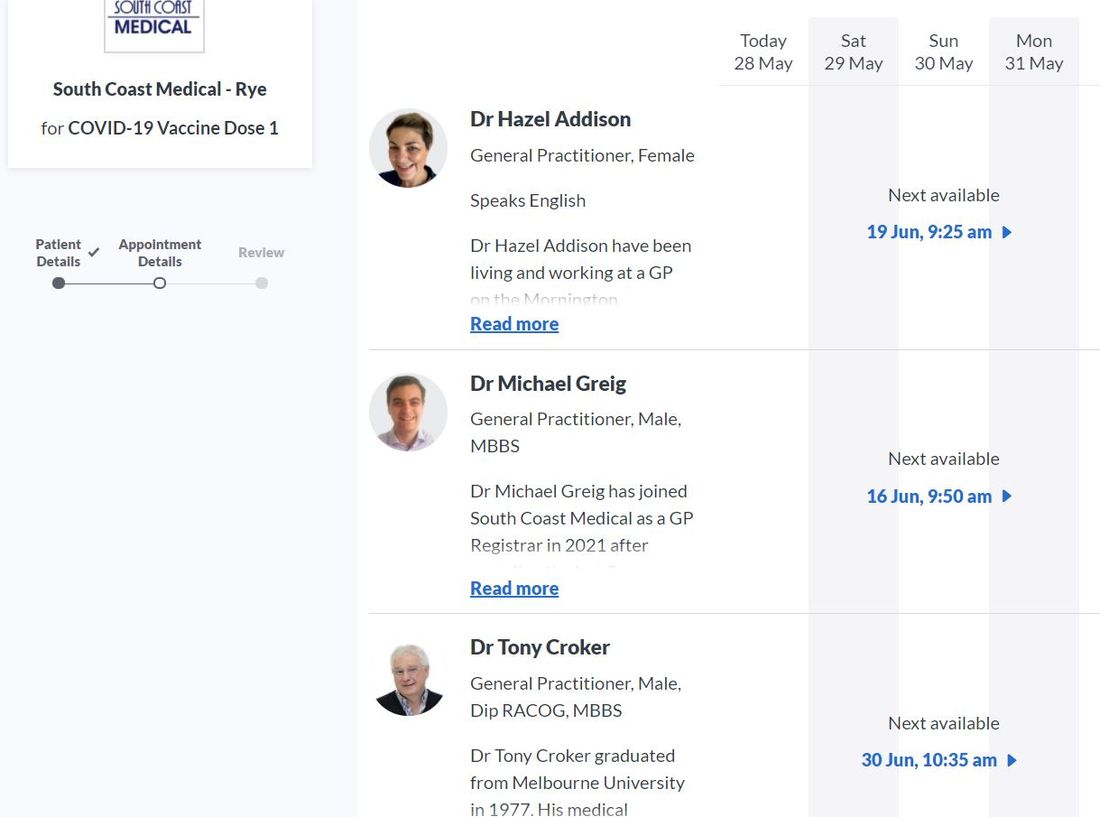
Task: Click the COVID-19 Vaccine Dose 1 text
Action: point(173,128)
